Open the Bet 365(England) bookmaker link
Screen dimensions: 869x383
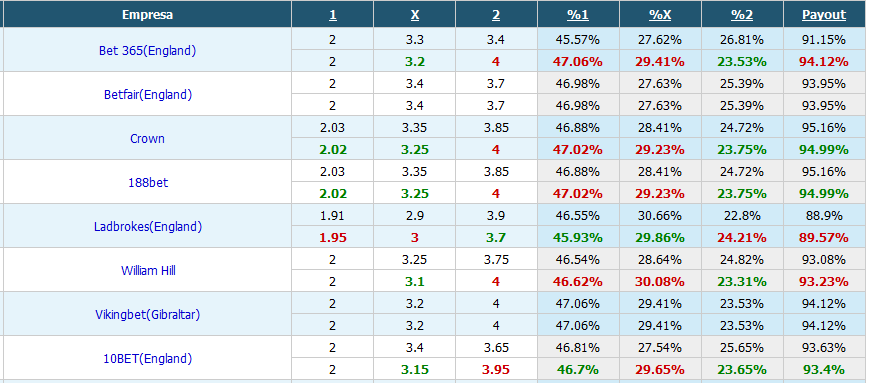click(147, 50)
